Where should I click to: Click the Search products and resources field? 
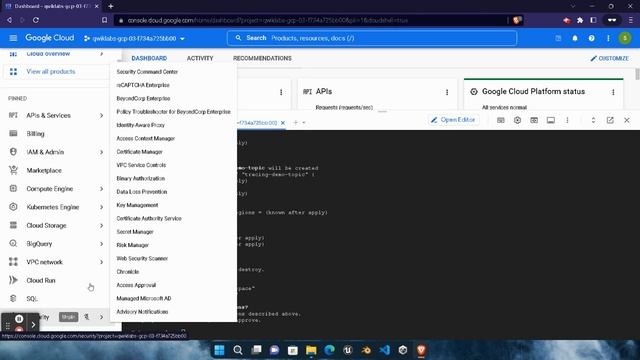tap(372, 38)
